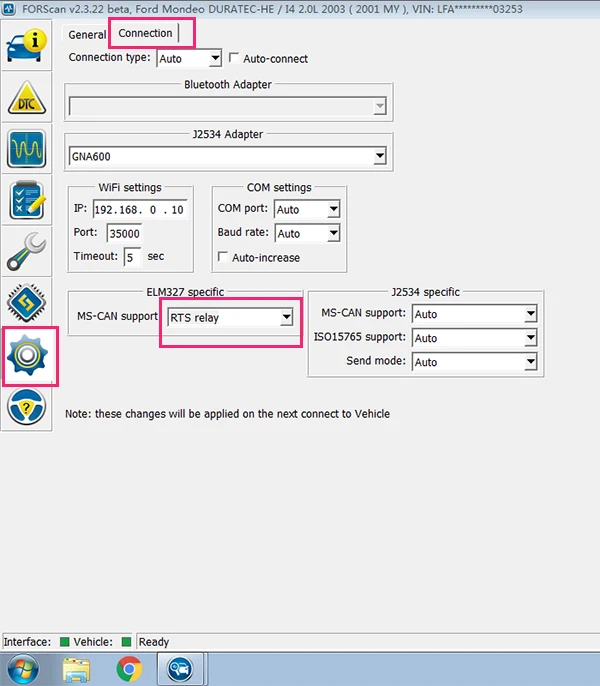Click the Interface green status indicator
Viewport: 600px width, 686px height.
coord(64,642)
